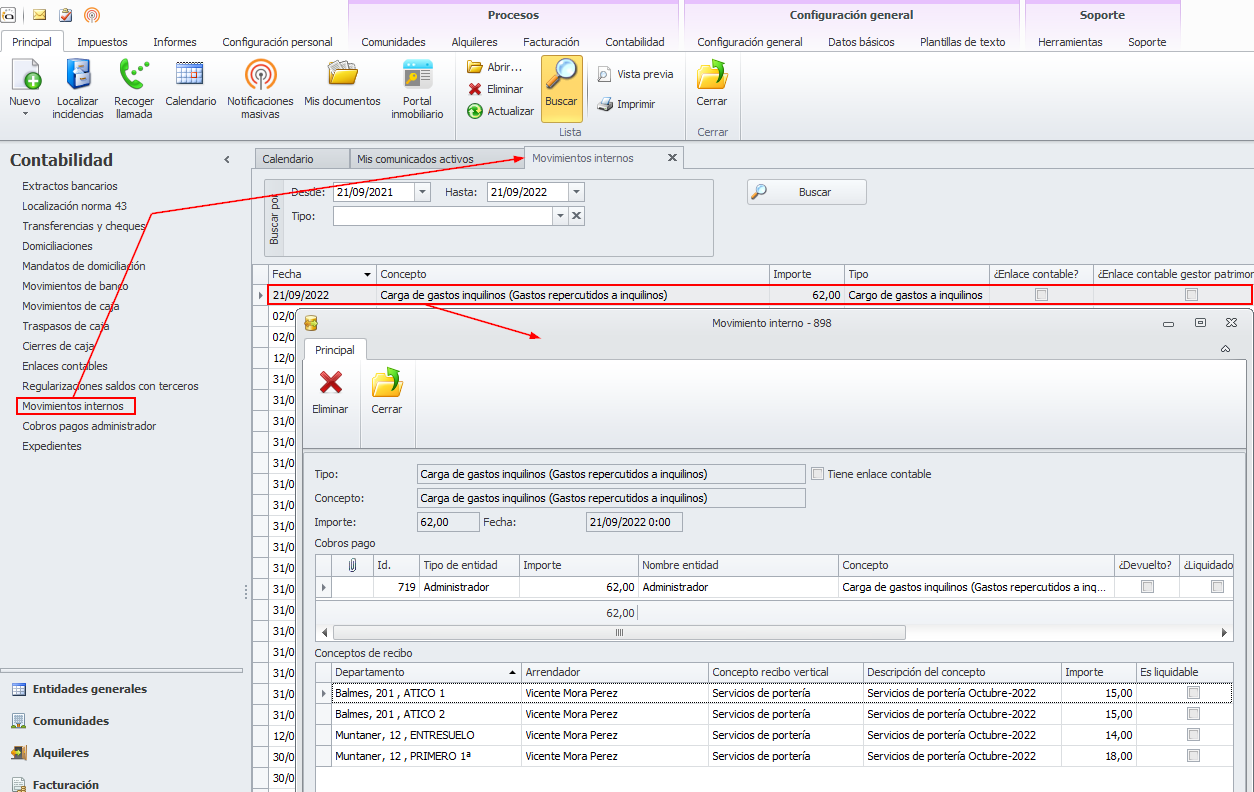Viewport: 1254px width, 792px height.
Task: Switch to the Impuestos ribbon tab
Action: [x=102, y=42]
